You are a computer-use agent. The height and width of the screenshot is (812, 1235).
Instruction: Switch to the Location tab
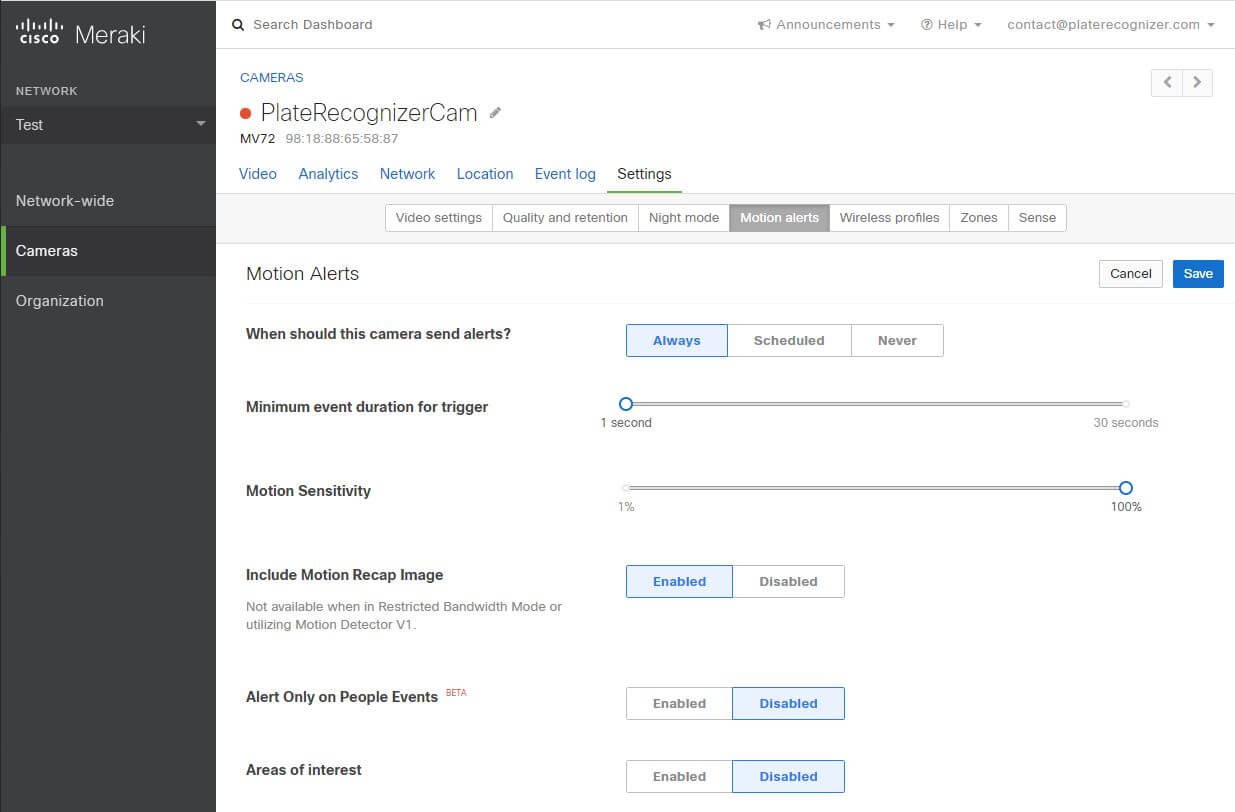tap(485, 174)
